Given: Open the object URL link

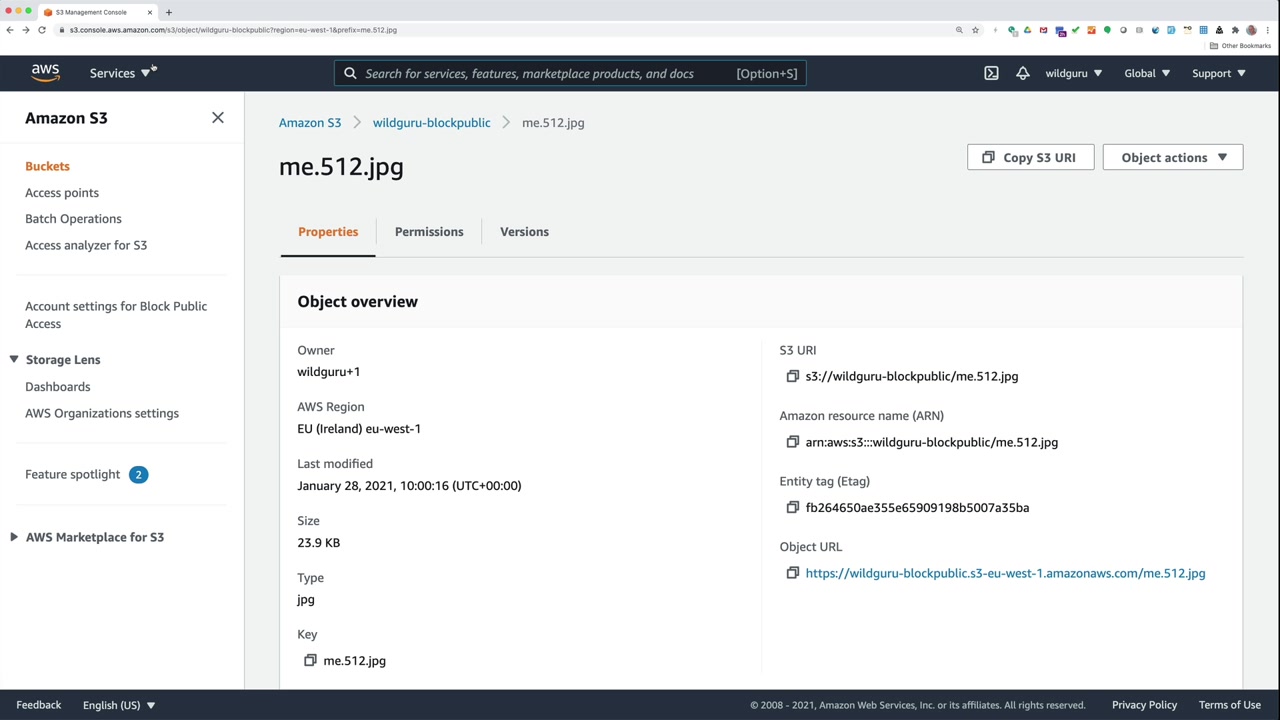Looking at the screenshot, I should pyautogui.click(x=1005, y=573).
